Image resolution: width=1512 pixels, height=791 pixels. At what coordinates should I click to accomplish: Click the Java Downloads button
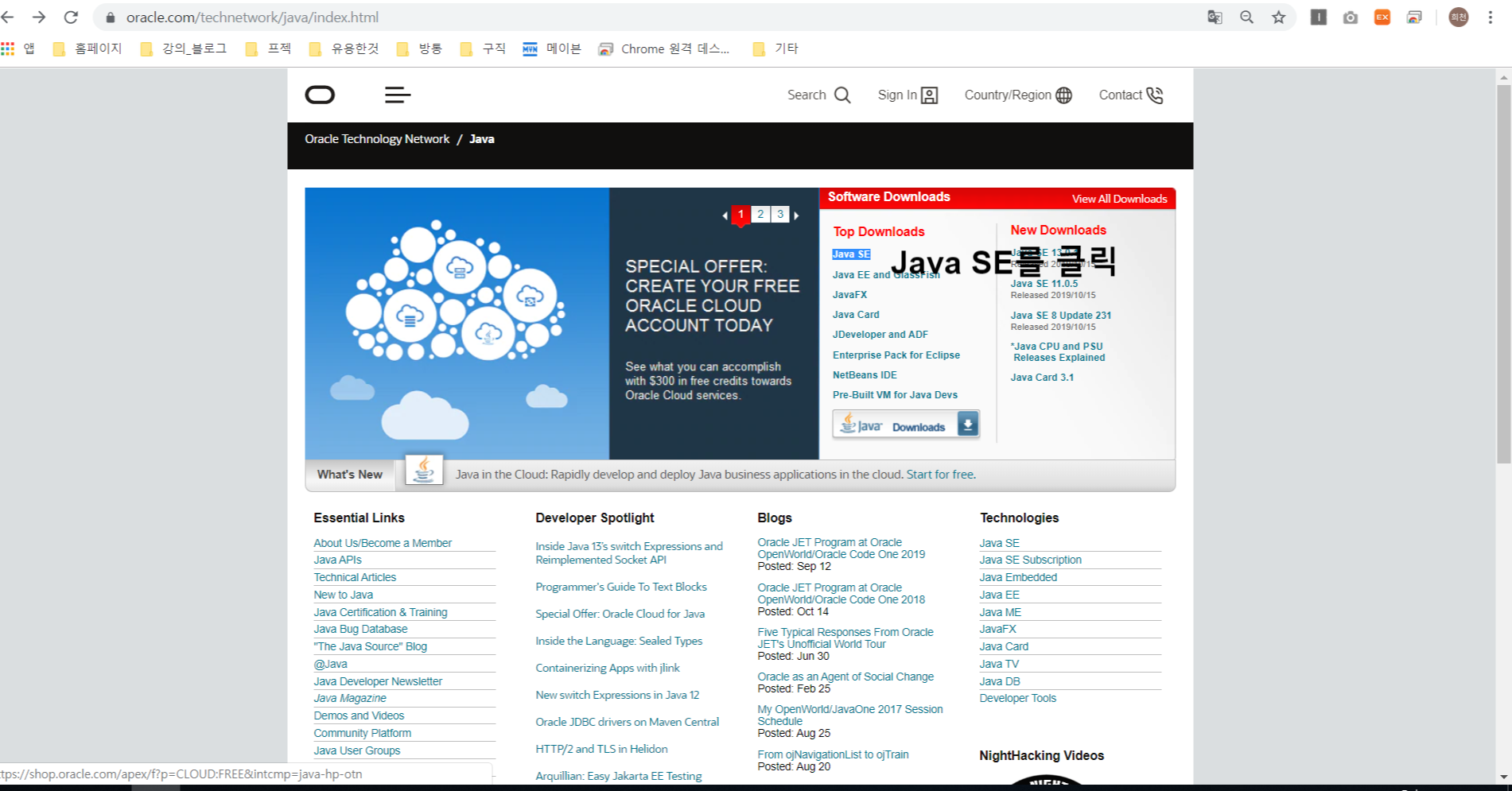point(906,425)
